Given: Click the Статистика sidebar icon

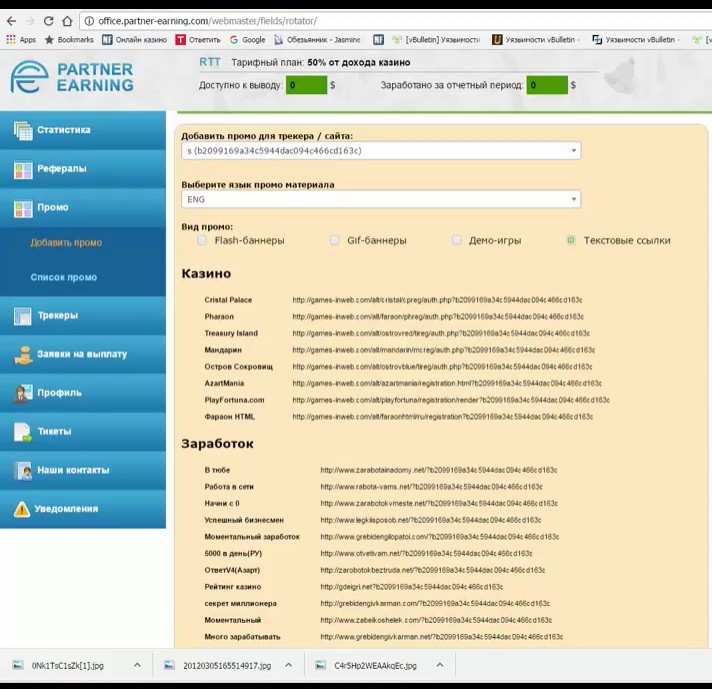Looking at the screenshot, I should [x=23, y=130].
